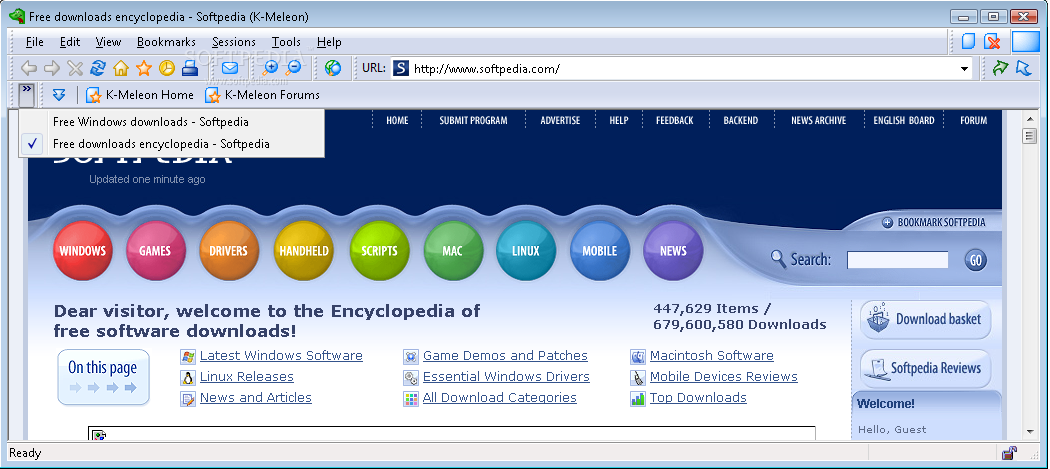Close current layer with red X page icon
This screenshot has width=1050, height=469.
coord(992,42)
